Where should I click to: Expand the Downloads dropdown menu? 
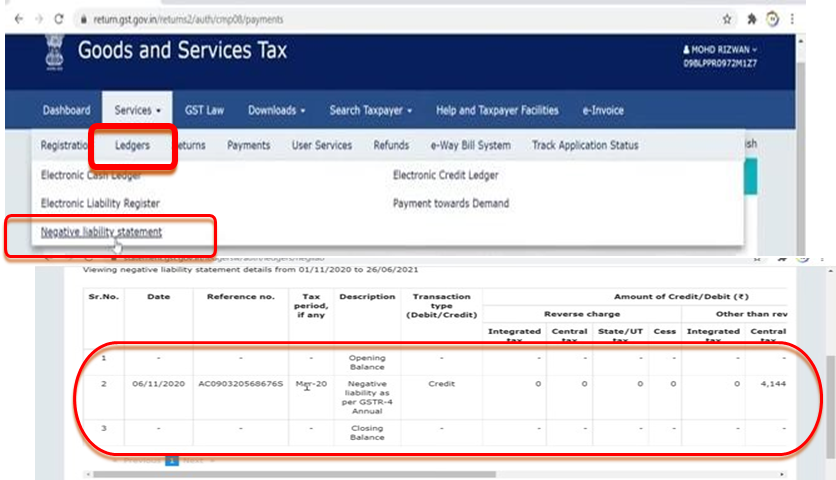(277, 110)
